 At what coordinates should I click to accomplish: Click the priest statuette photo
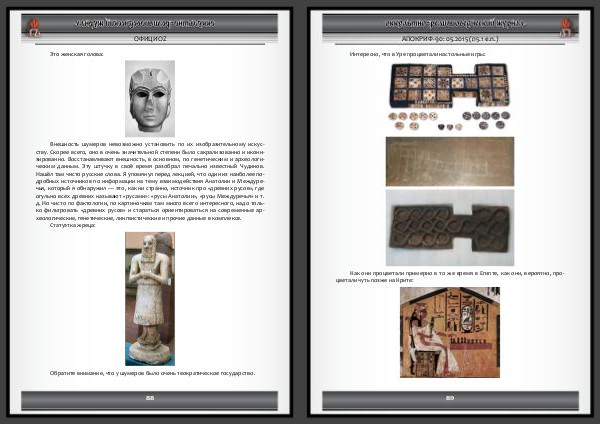point(150,298)
